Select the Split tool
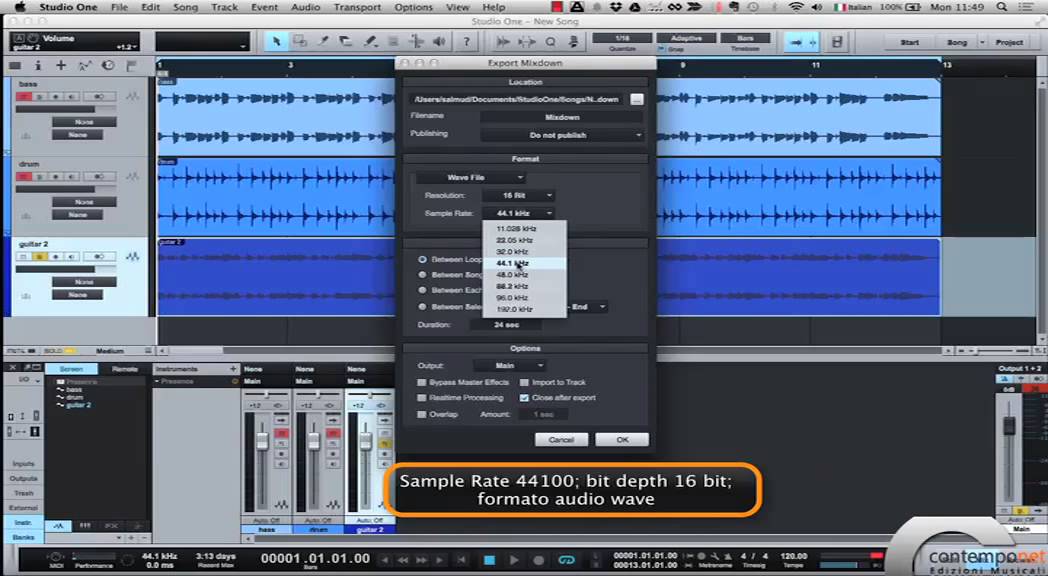 point(322,41)
